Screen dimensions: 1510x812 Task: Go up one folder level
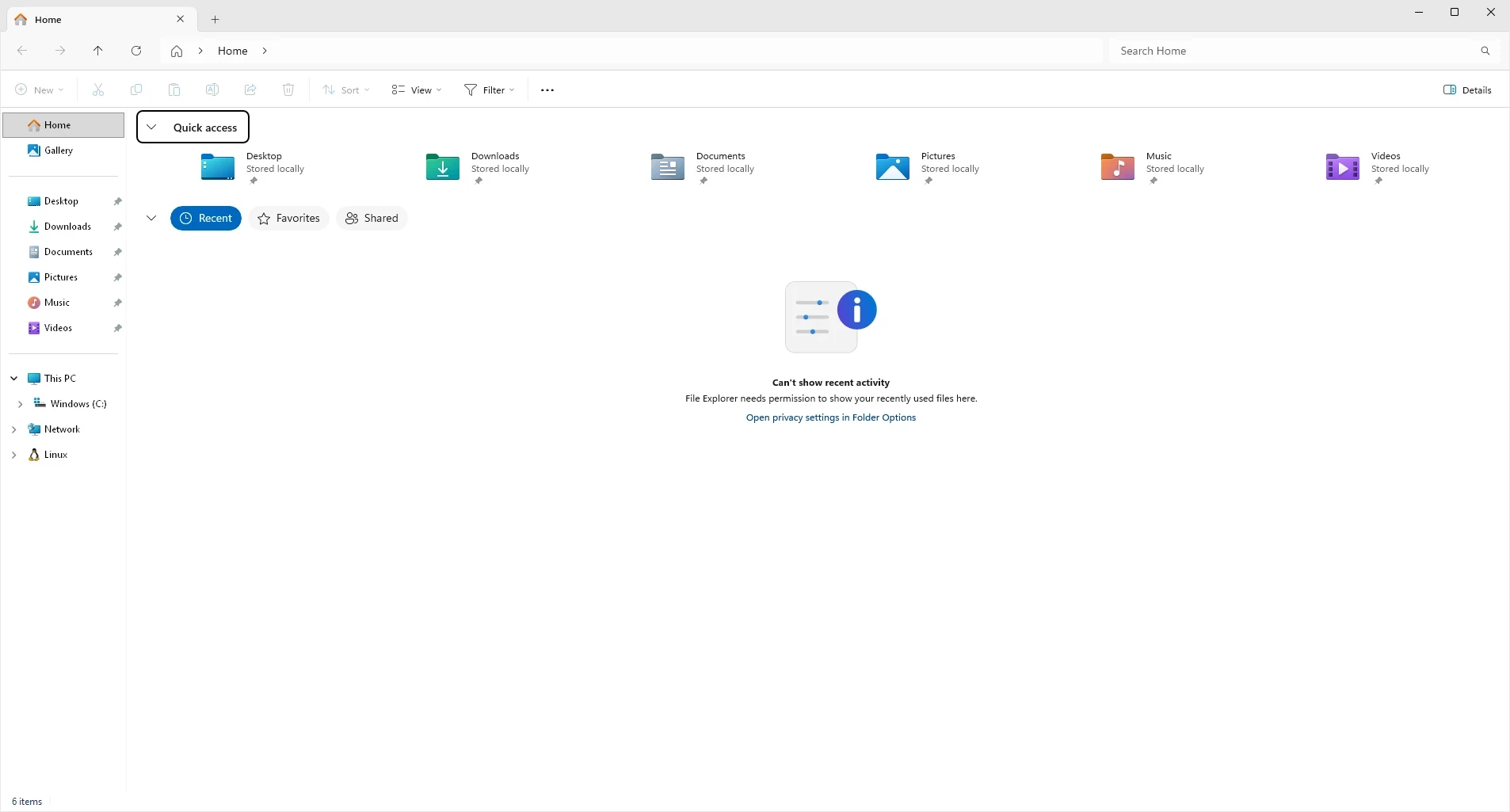[x=98, y=51]
